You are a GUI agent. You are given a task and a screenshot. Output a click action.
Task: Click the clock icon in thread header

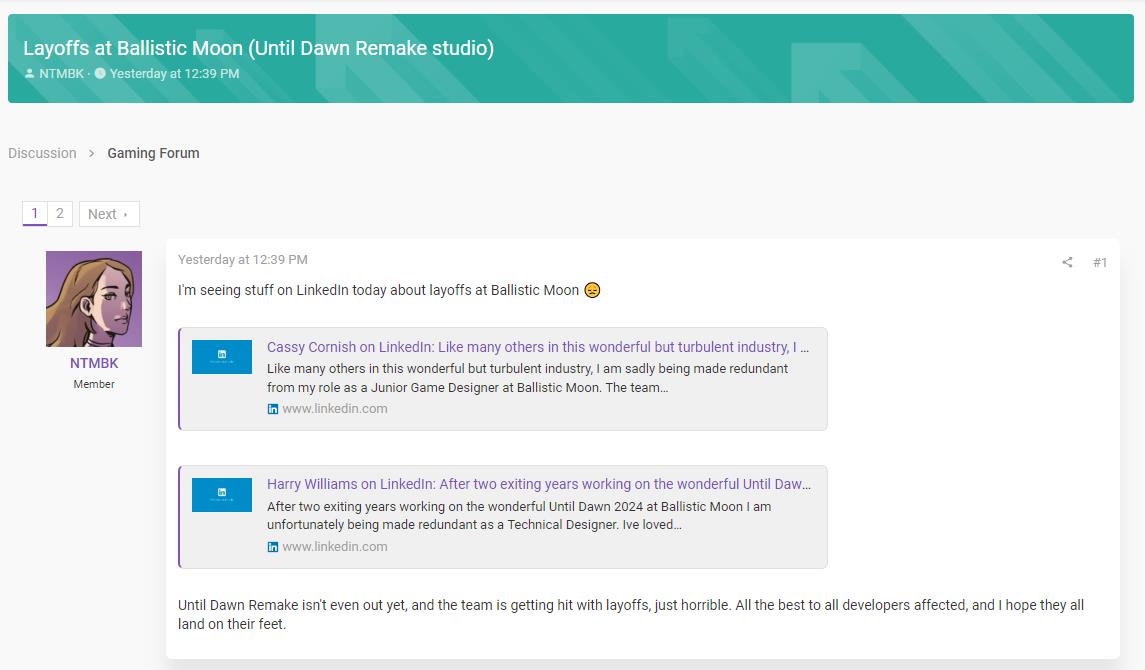click(100, 74)
